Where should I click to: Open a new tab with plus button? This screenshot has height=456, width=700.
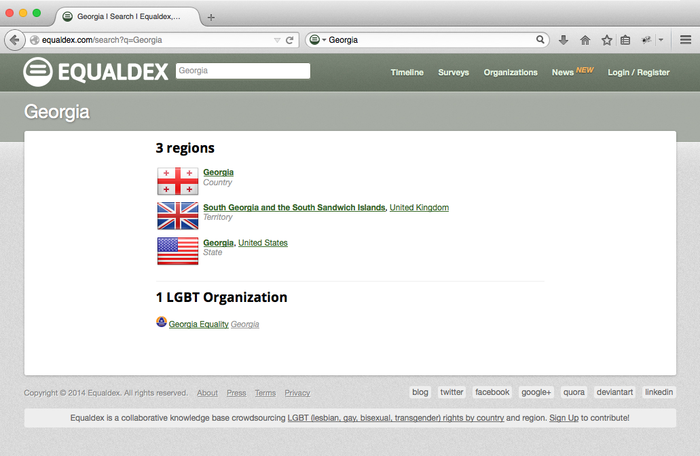[211, 17]
